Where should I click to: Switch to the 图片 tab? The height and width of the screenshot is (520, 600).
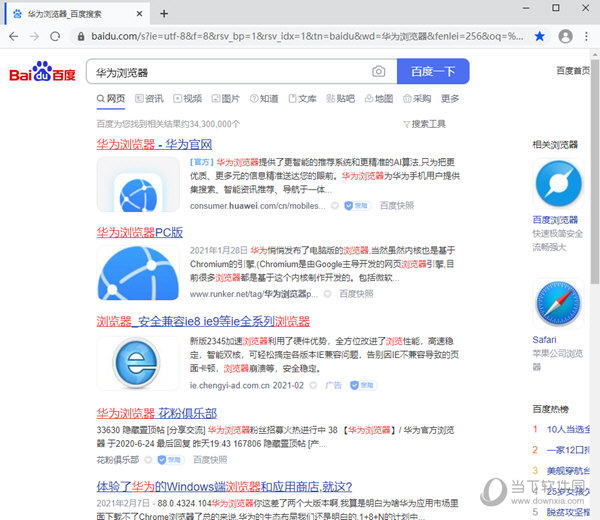click(226, 99)
